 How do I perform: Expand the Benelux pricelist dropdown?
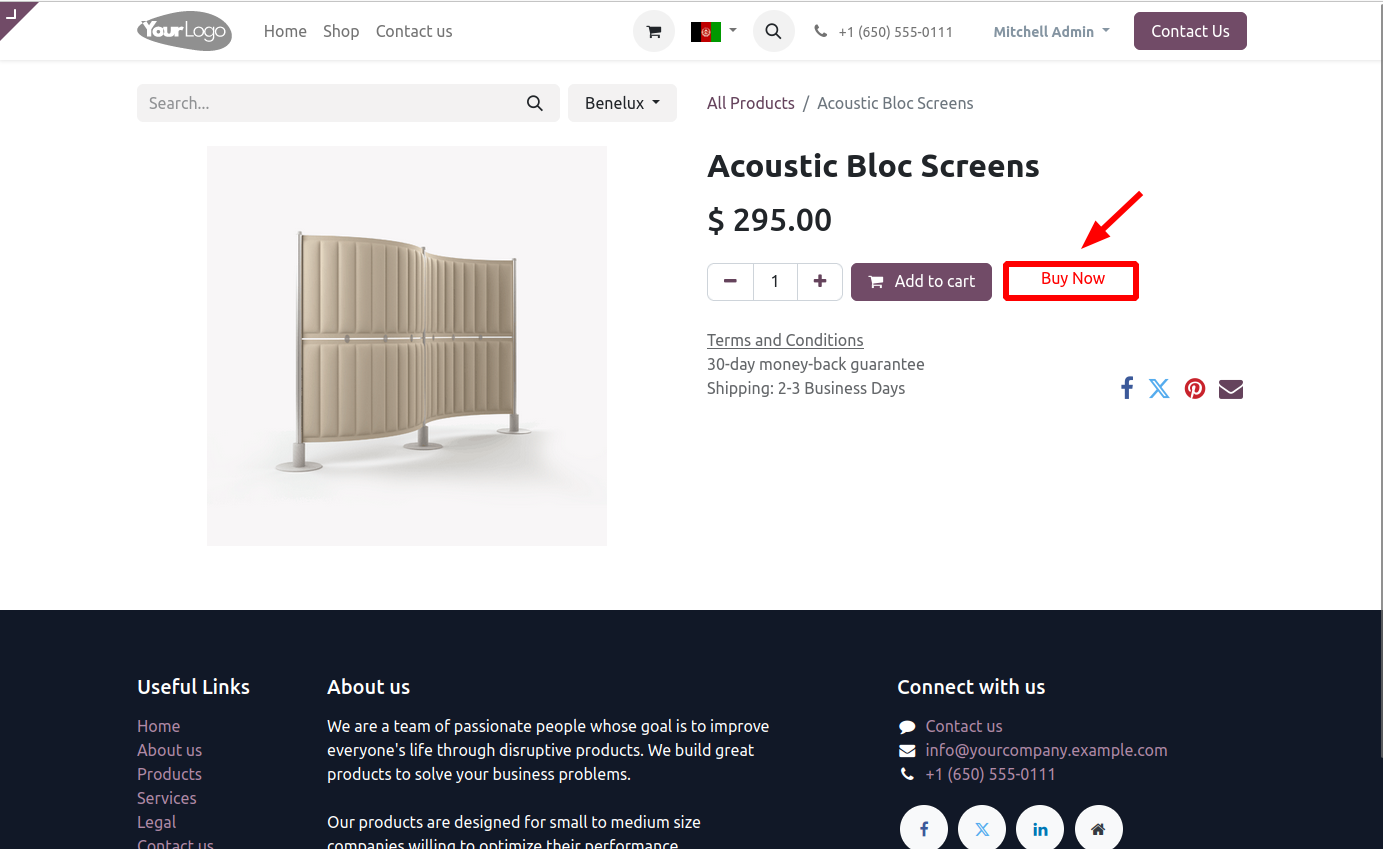pos(622,103)
